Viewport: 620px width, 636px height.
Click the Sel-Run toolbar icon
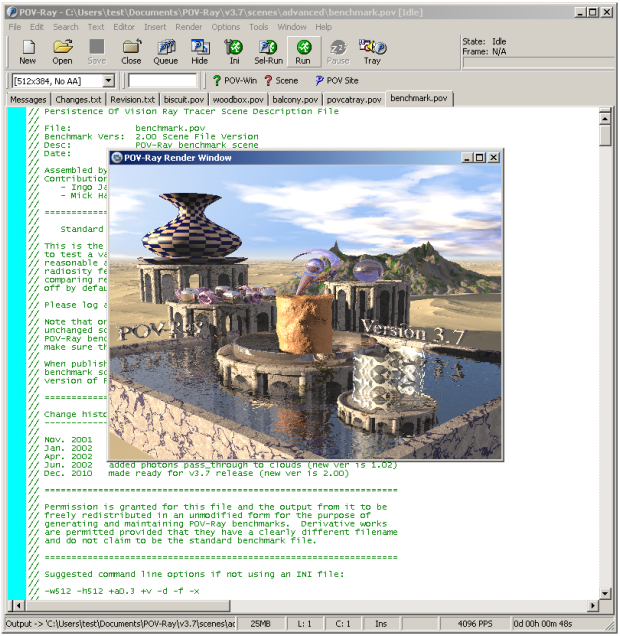click(x=268, y=52)
